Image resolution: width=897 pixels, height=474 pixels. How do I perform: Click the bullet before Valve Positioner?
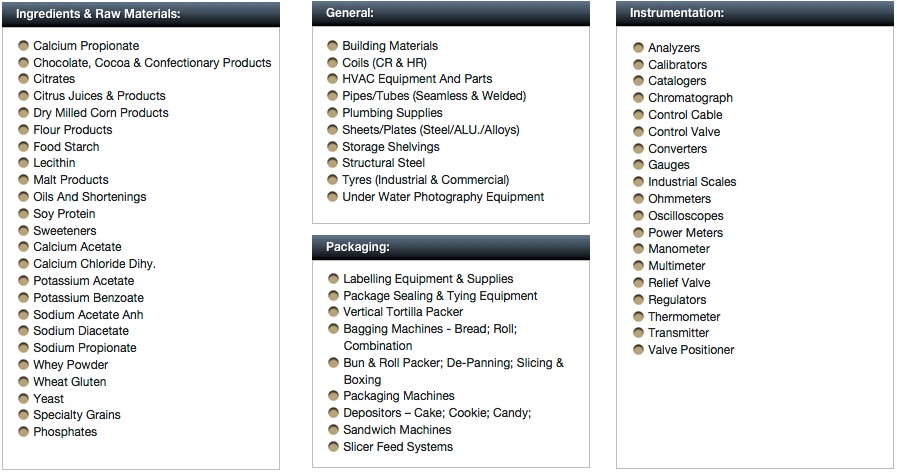coord(638,349)
